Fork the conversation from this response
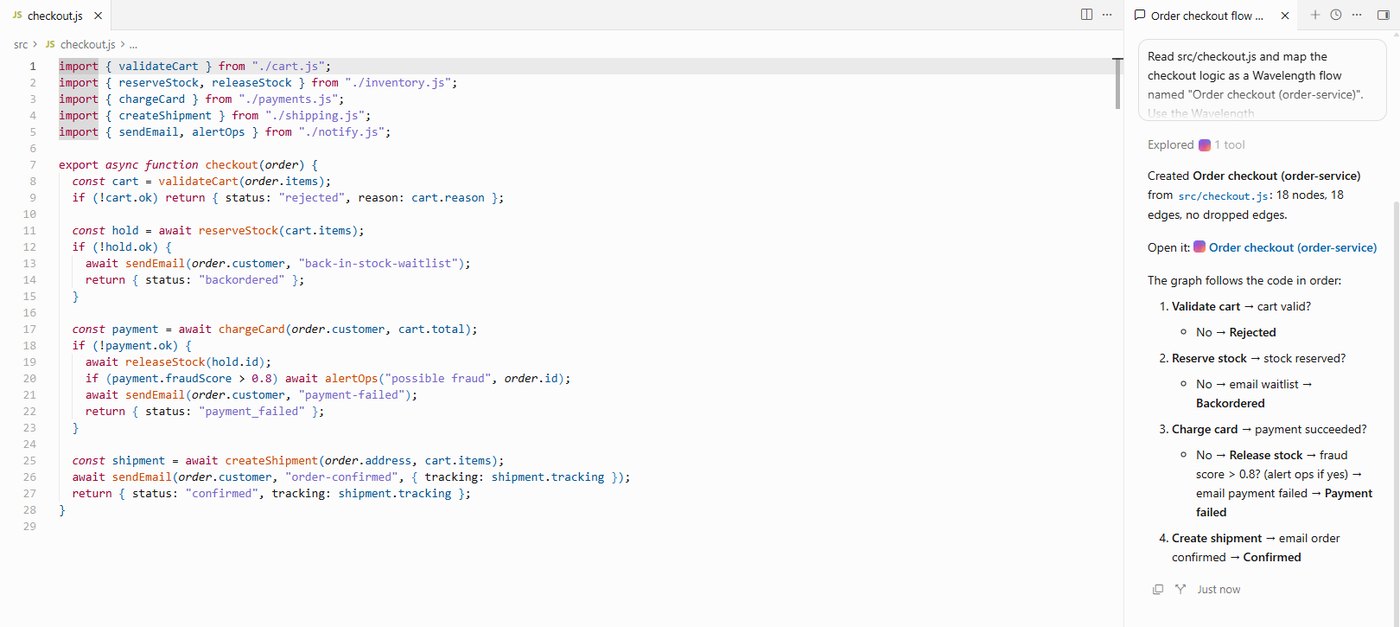The width and height of the screenshot is (1400, 627). tap(1180, 589)
